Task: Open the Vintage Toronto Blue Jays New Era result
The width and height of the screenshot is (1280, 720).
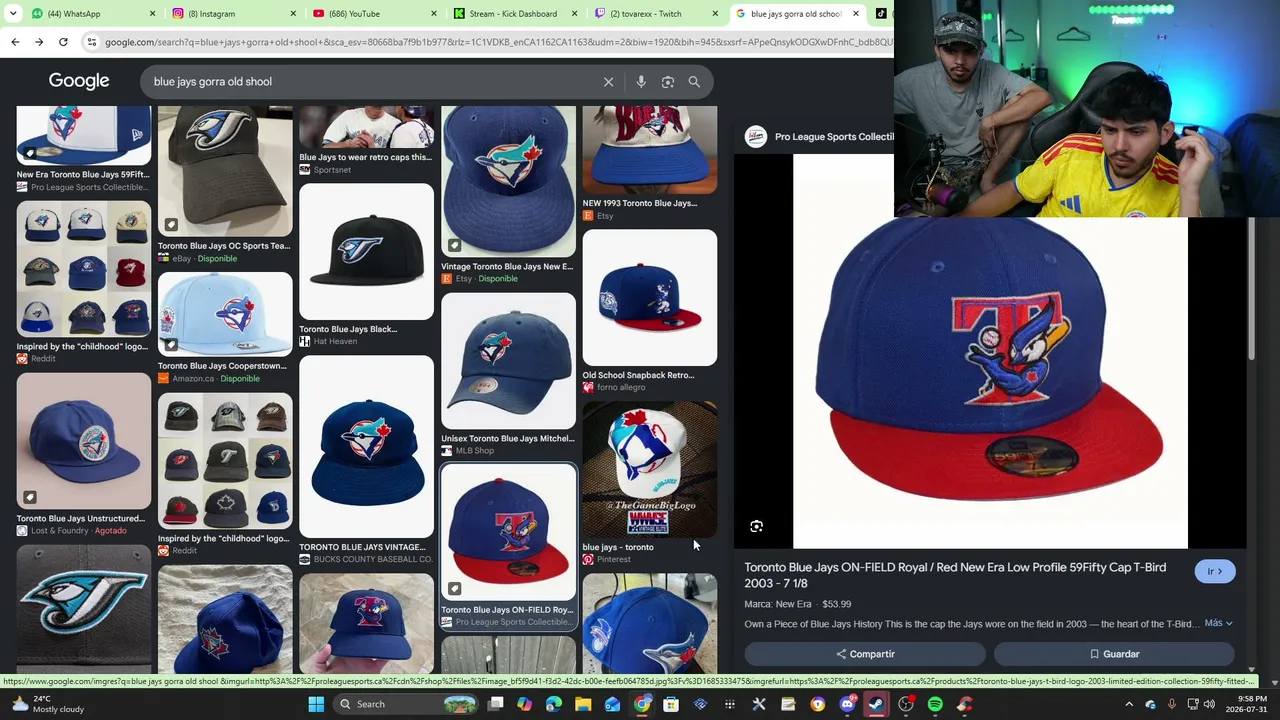Action: (508, 195)
